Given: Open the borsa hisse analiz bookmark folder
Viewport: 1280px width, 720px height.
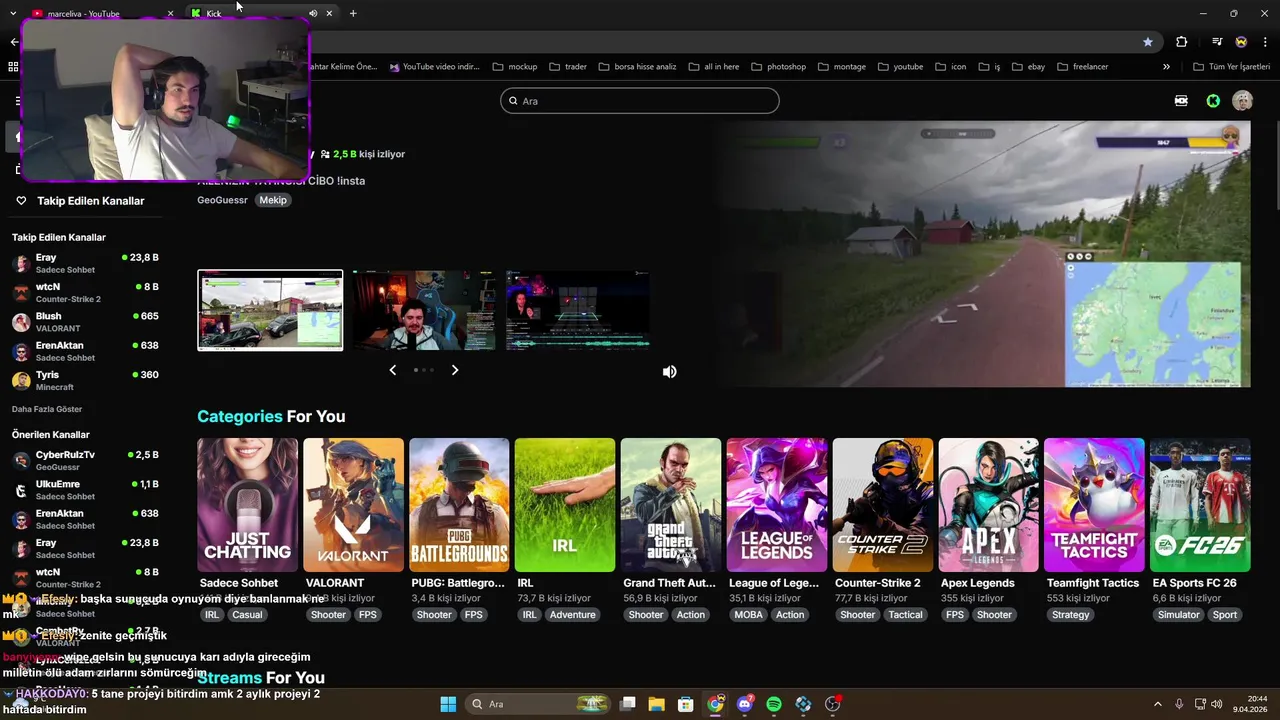Looking at the screenshot, I should click(637, 67).
